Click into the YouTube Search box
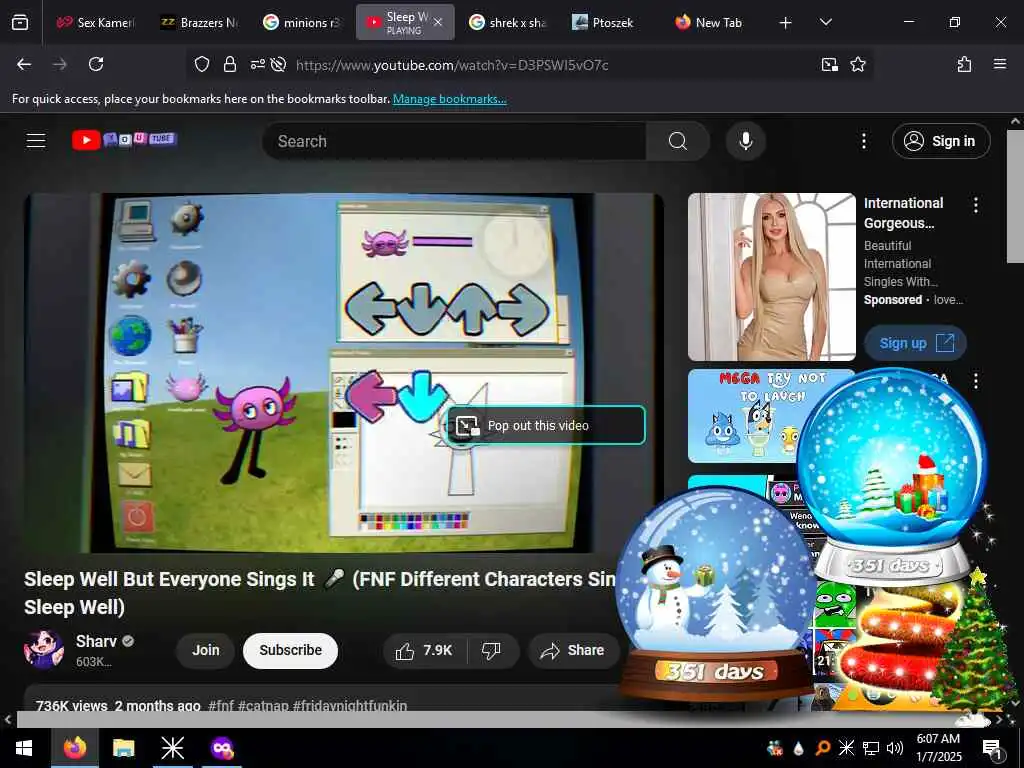1024x768 pixels. pos(454,141)
